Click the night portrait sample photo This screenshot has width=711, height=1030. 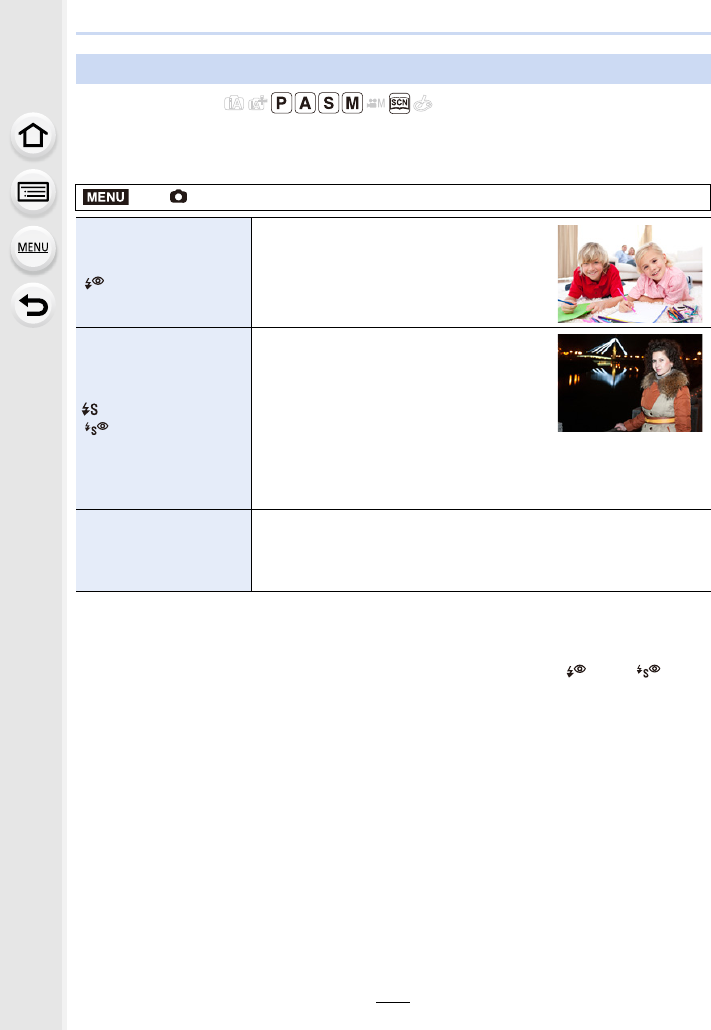point(630,383)
